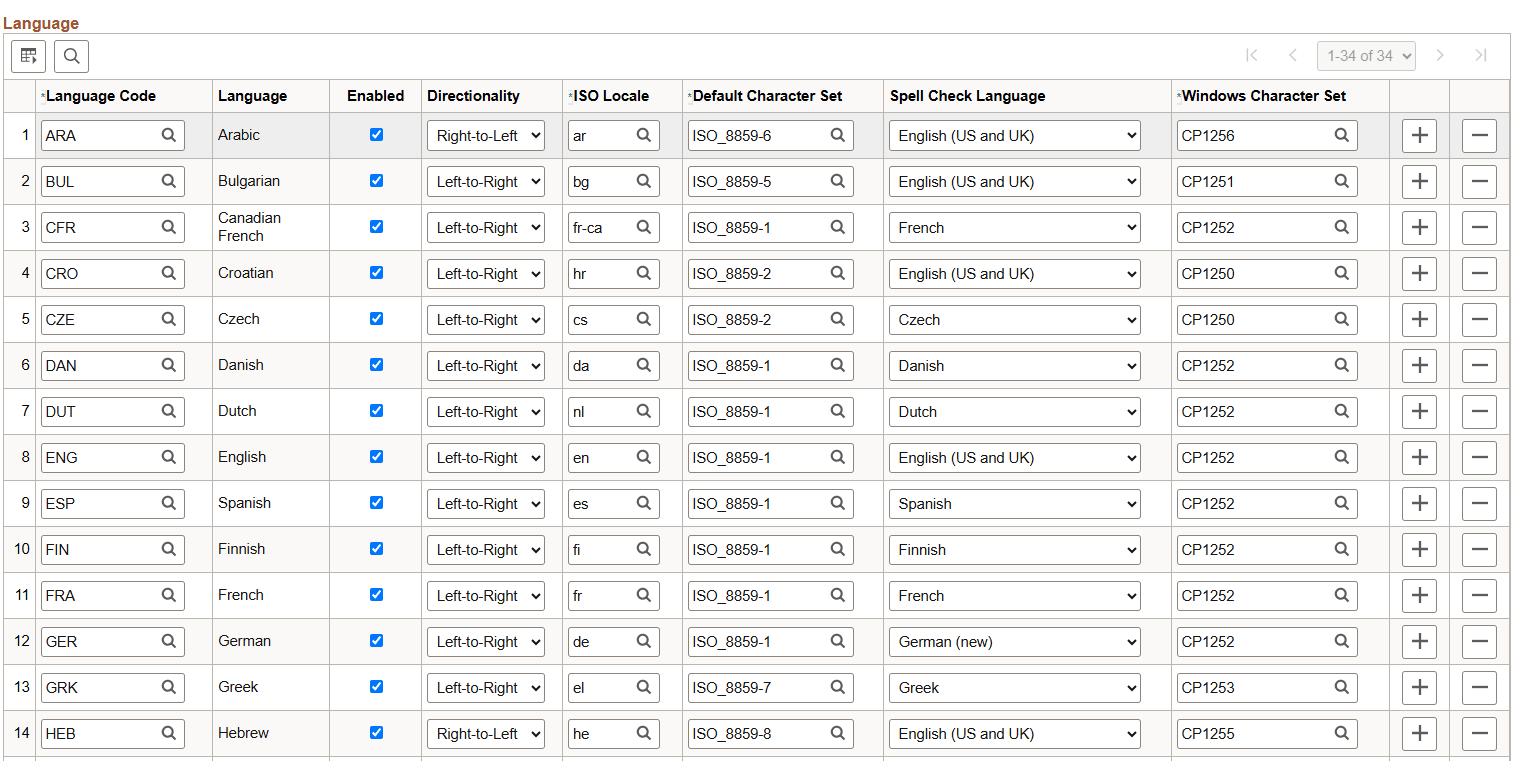Open the Spell Check Language dropdown for French
This screenshot has width=1516, height=761.
(x=1014, y=595)
